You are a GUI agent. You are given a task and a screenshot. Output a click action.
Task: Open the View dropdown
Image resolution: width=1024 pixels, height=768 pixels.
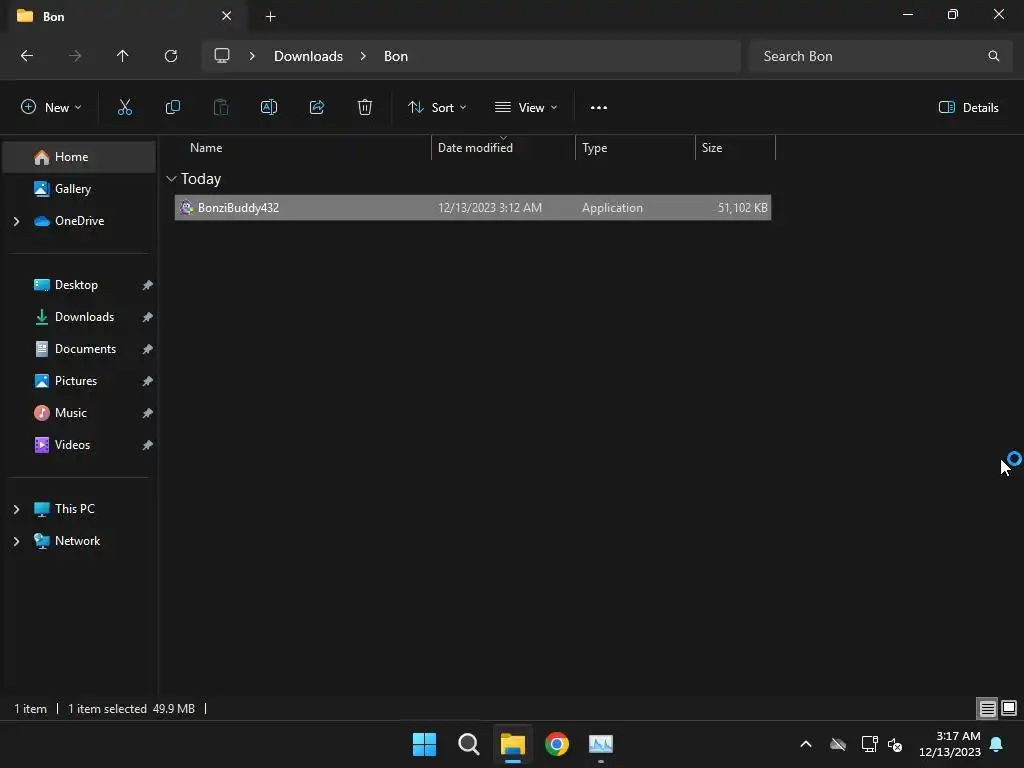click(526, 108)
